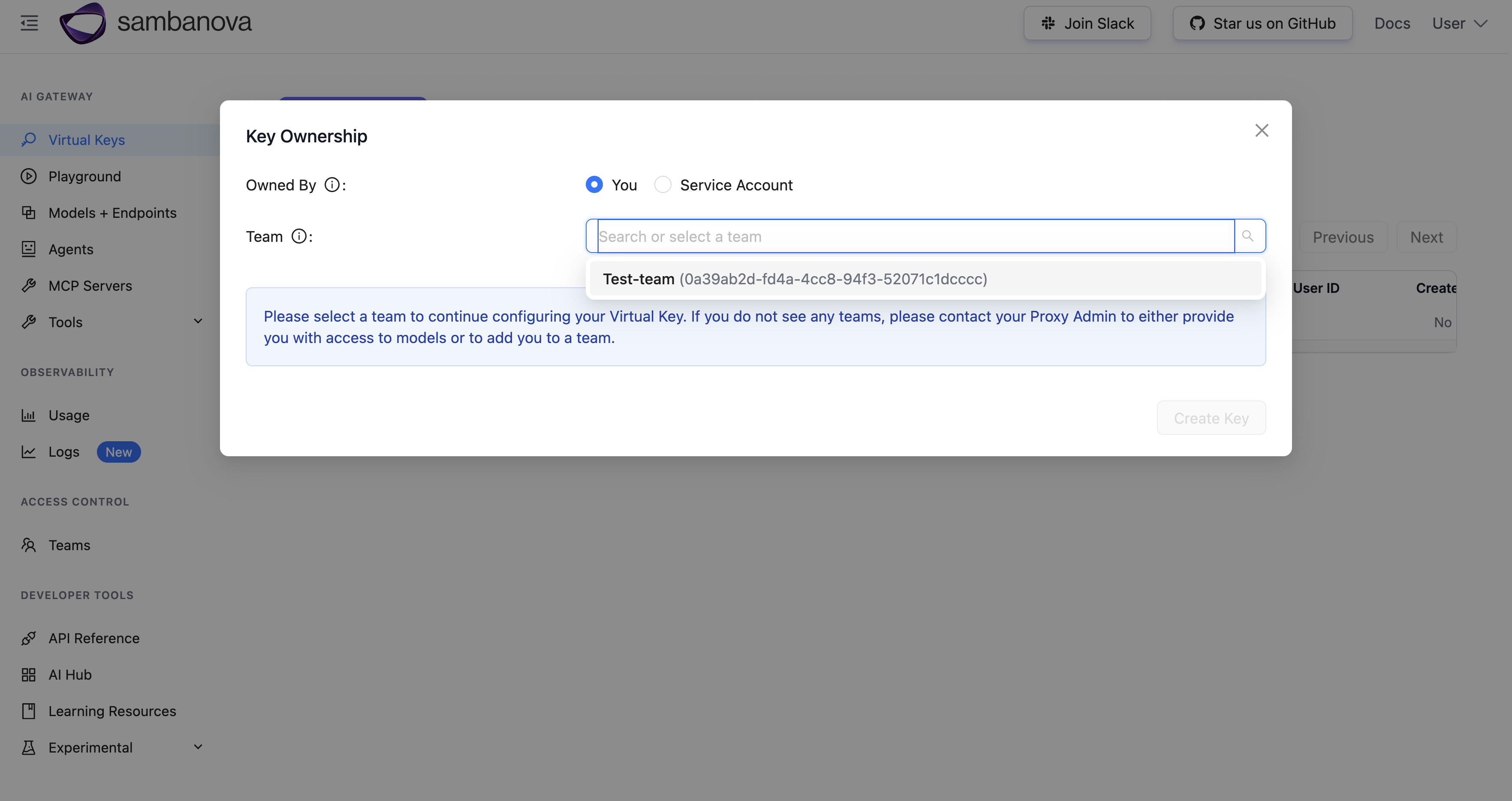1512x801 pixels.
Task: Go to Usage in the sidebar
Action: pyautogui.click(x=69, y=416)
